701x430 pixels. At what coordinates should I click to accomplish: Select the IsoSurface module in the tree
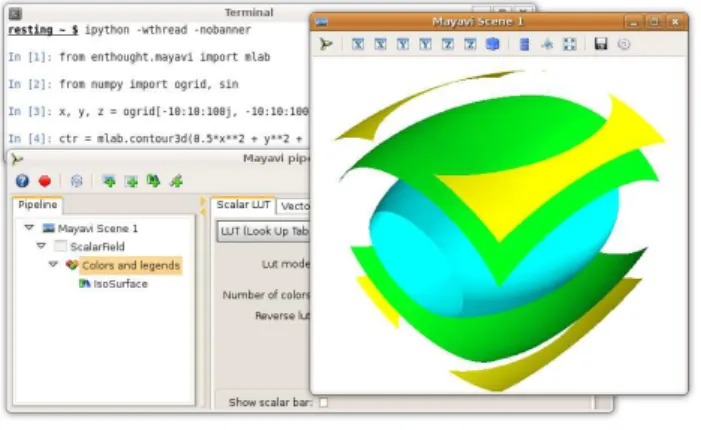click(120, 284)
